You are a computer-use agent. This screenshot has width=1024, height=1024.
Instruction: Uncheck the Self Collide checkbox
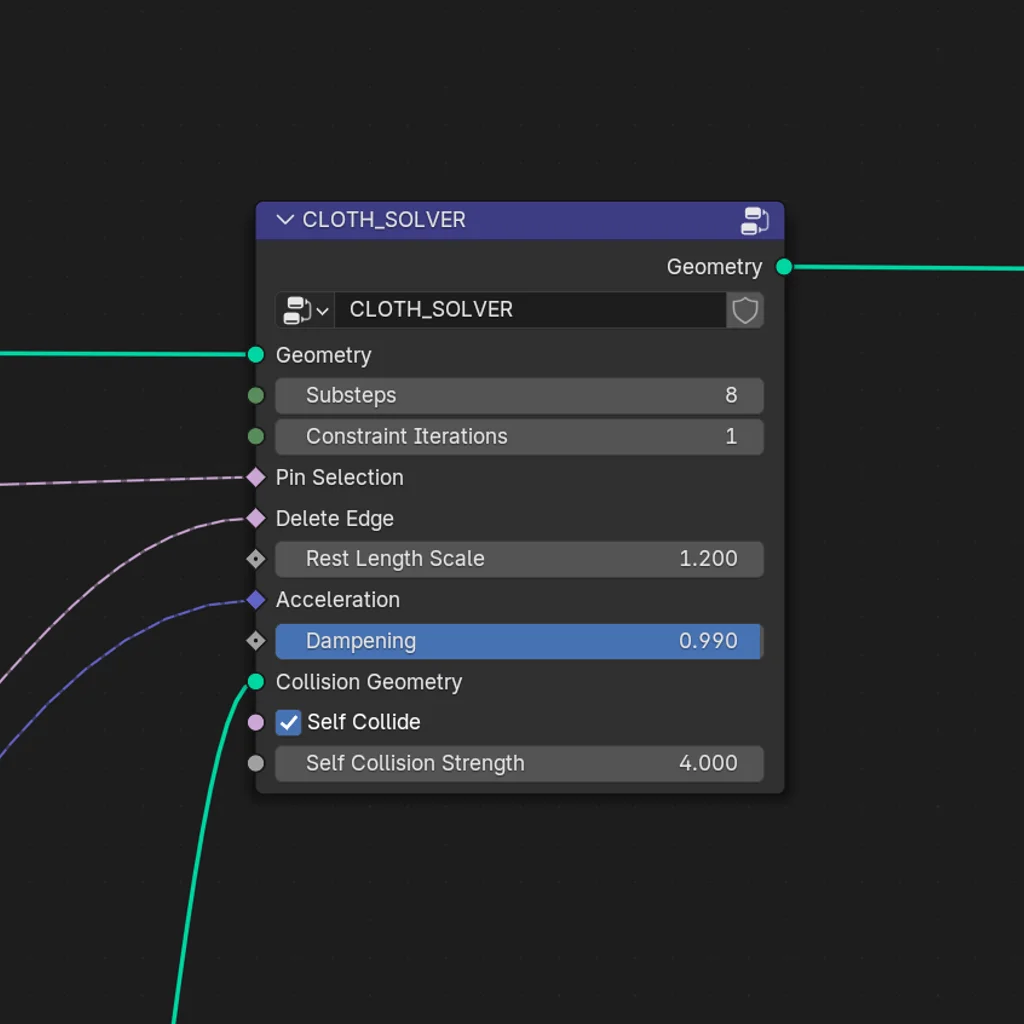(x=288, y=722)
